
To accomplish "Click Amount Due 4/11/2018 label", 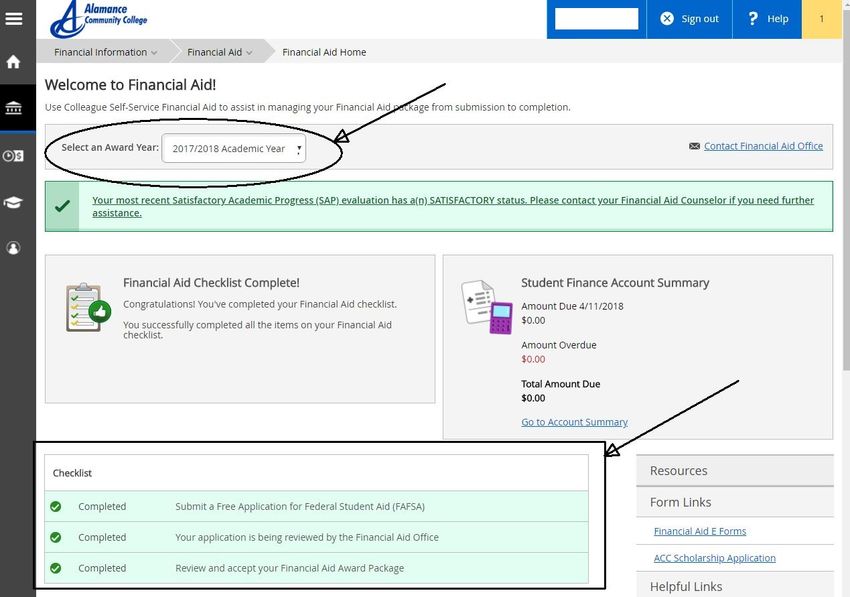I will coord(572,306).
